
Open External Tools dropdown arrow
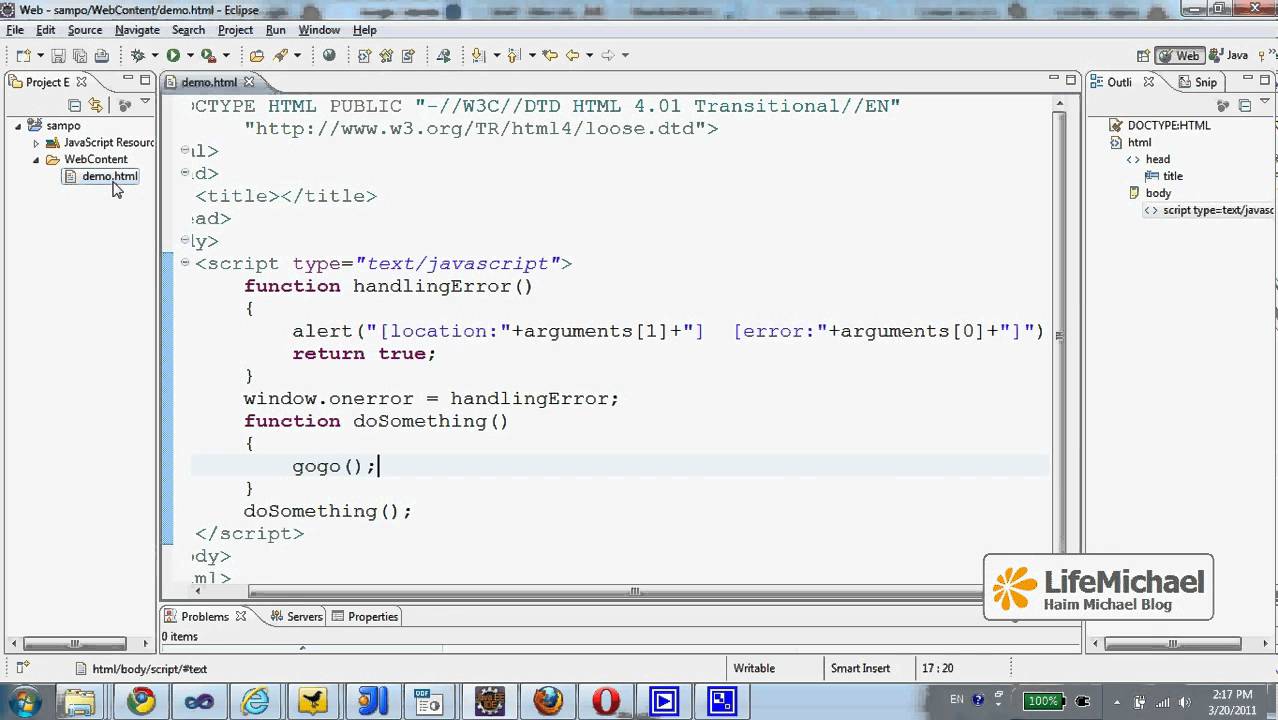[225, 56]
